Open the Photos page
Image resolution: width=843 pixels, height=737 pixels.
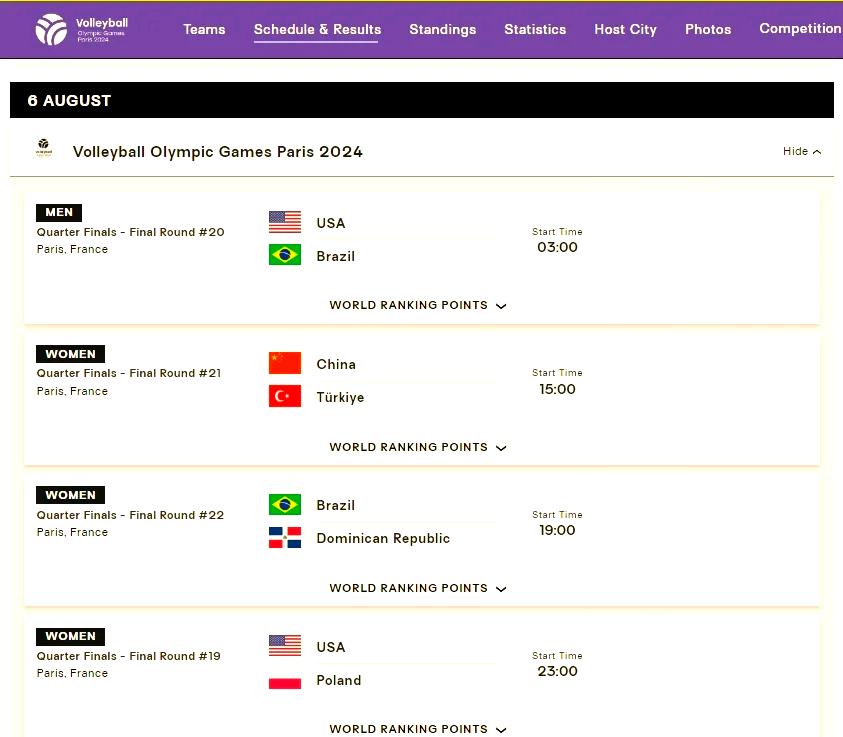coord(708,30)
